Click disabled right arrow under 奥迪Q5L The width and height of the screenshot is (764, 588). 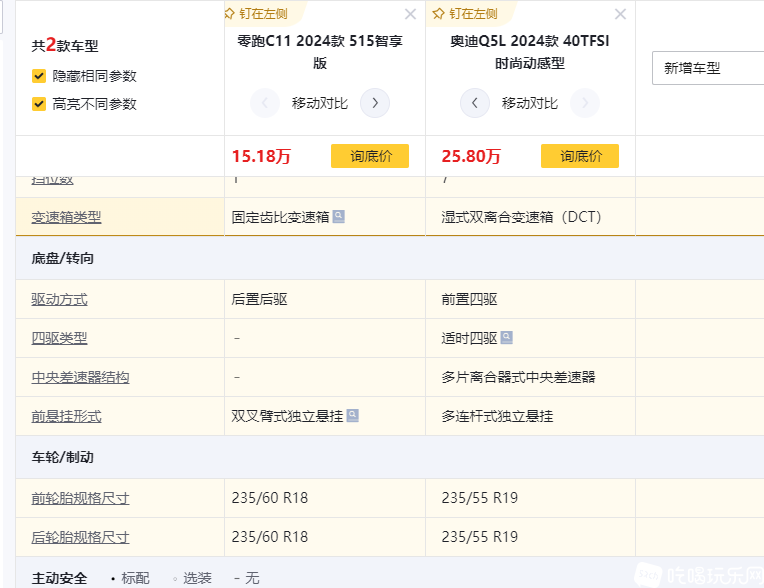click(585, 103)
